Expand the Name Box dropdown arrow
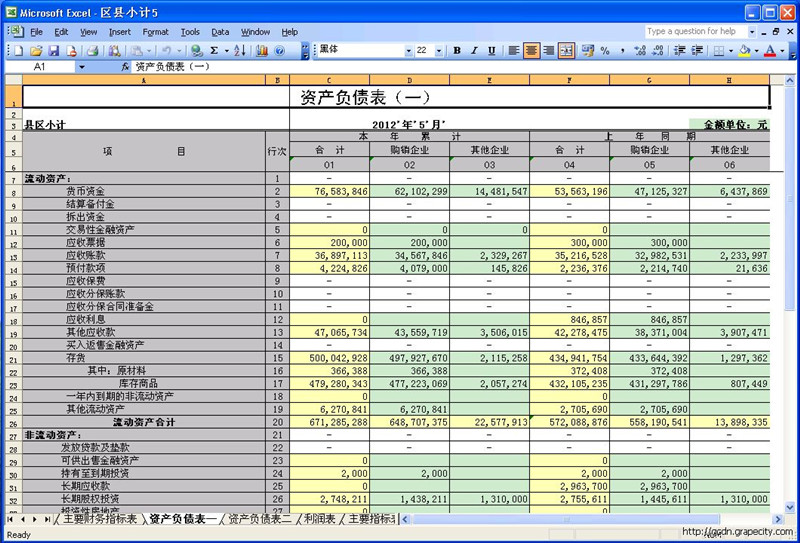This screenshot has height=543, width=800. click(x=81, y=66)
